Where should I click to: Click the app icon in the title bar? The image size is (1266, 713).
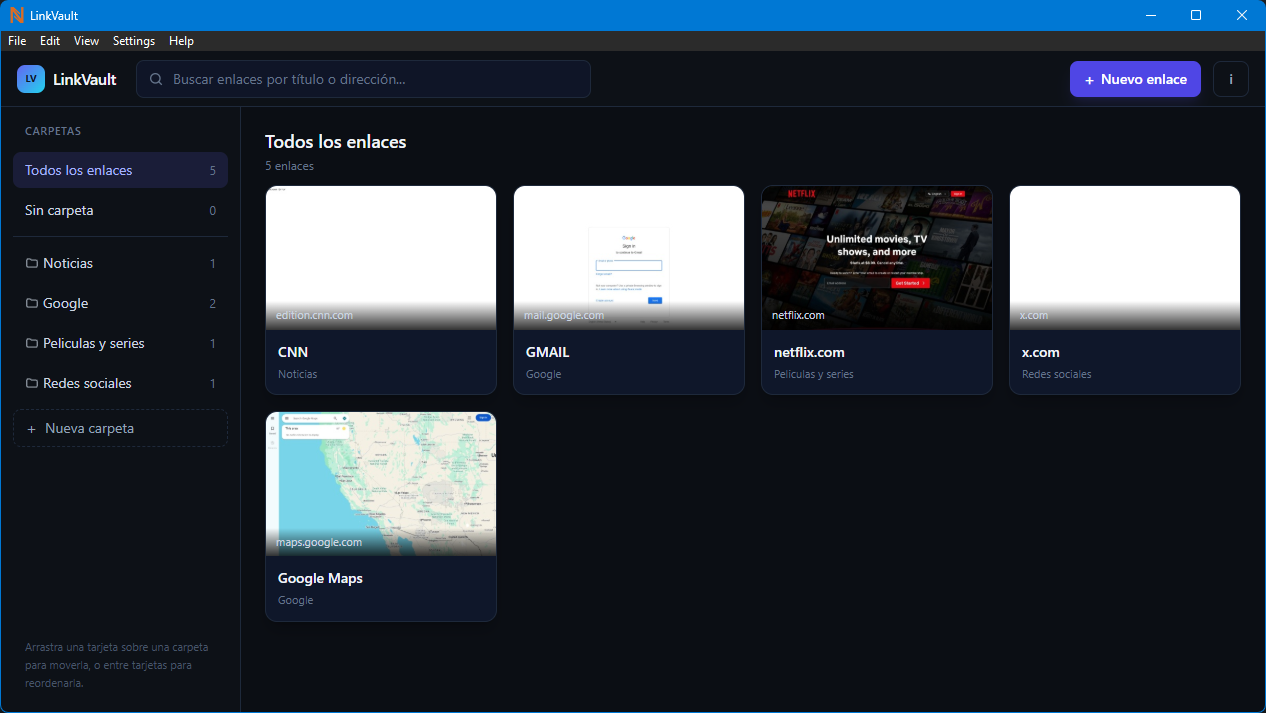click(x=16, y=15)
